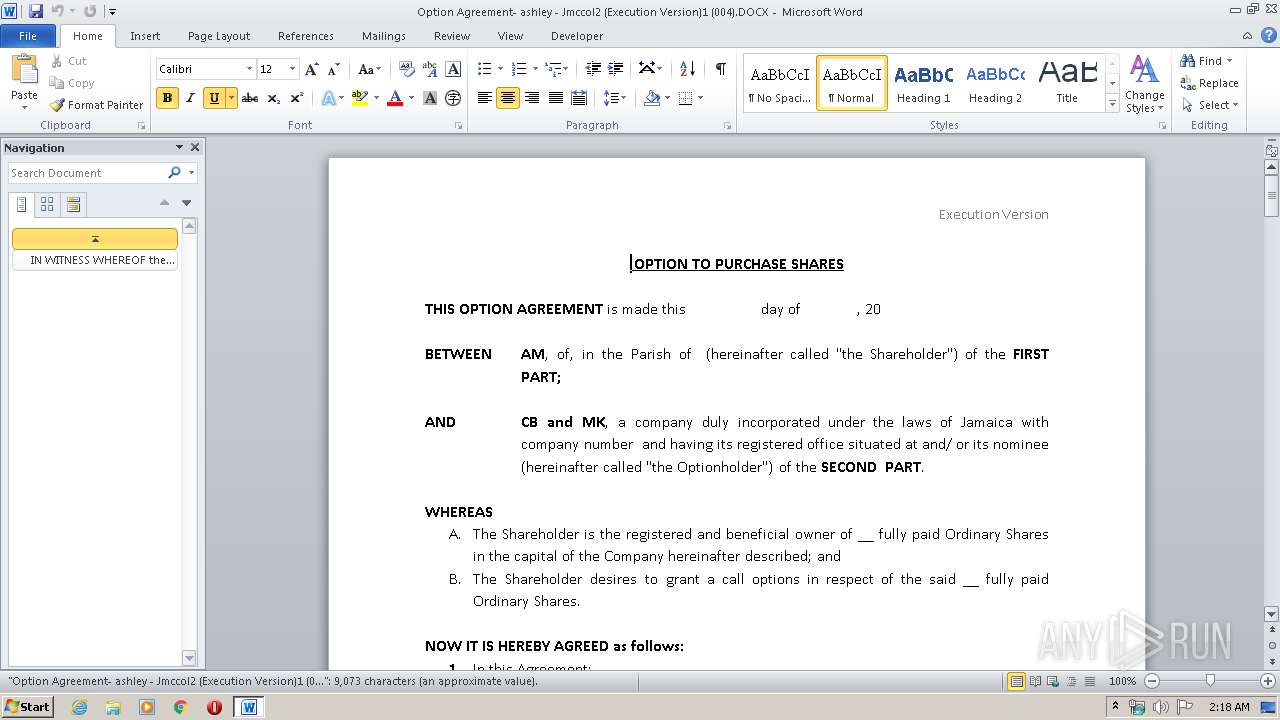Switch to the Page Layout tab
Image resolution: width=1280 pixels, height=720 pixels.
(219, 36)
